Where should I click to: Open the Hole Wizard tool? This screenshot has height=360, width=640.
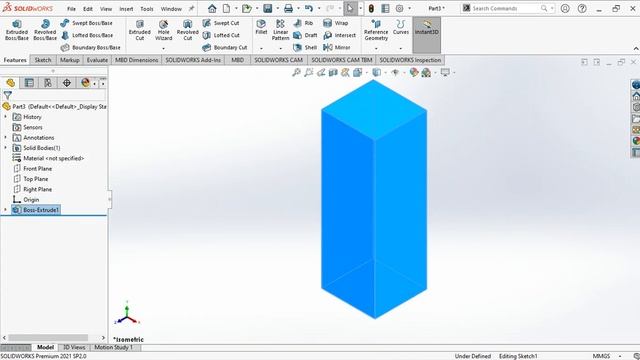pos(164,30)
